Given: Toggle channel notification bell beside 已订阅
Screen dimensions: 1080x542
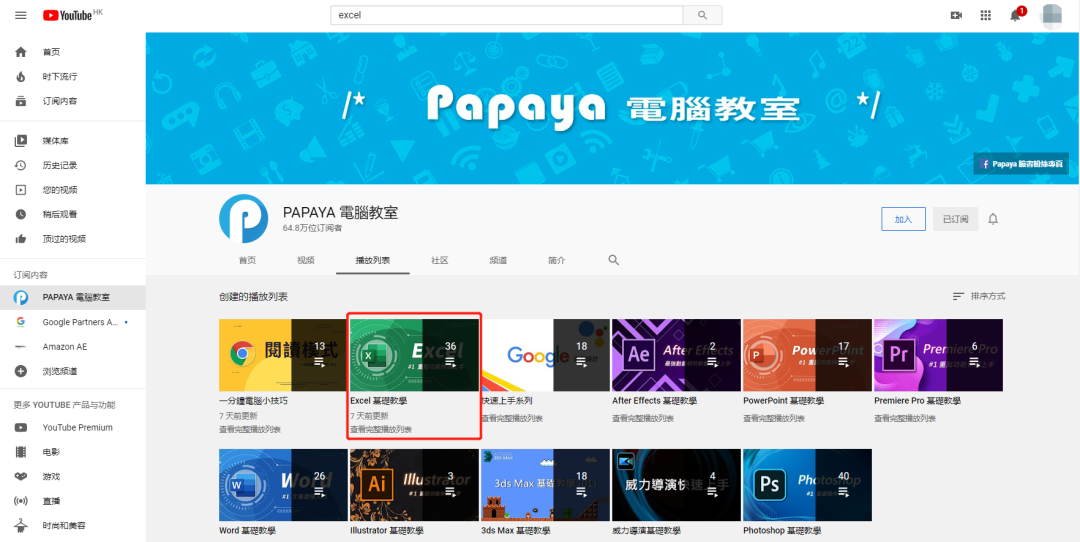Looking at the screenshot, I should click(993, 219).
